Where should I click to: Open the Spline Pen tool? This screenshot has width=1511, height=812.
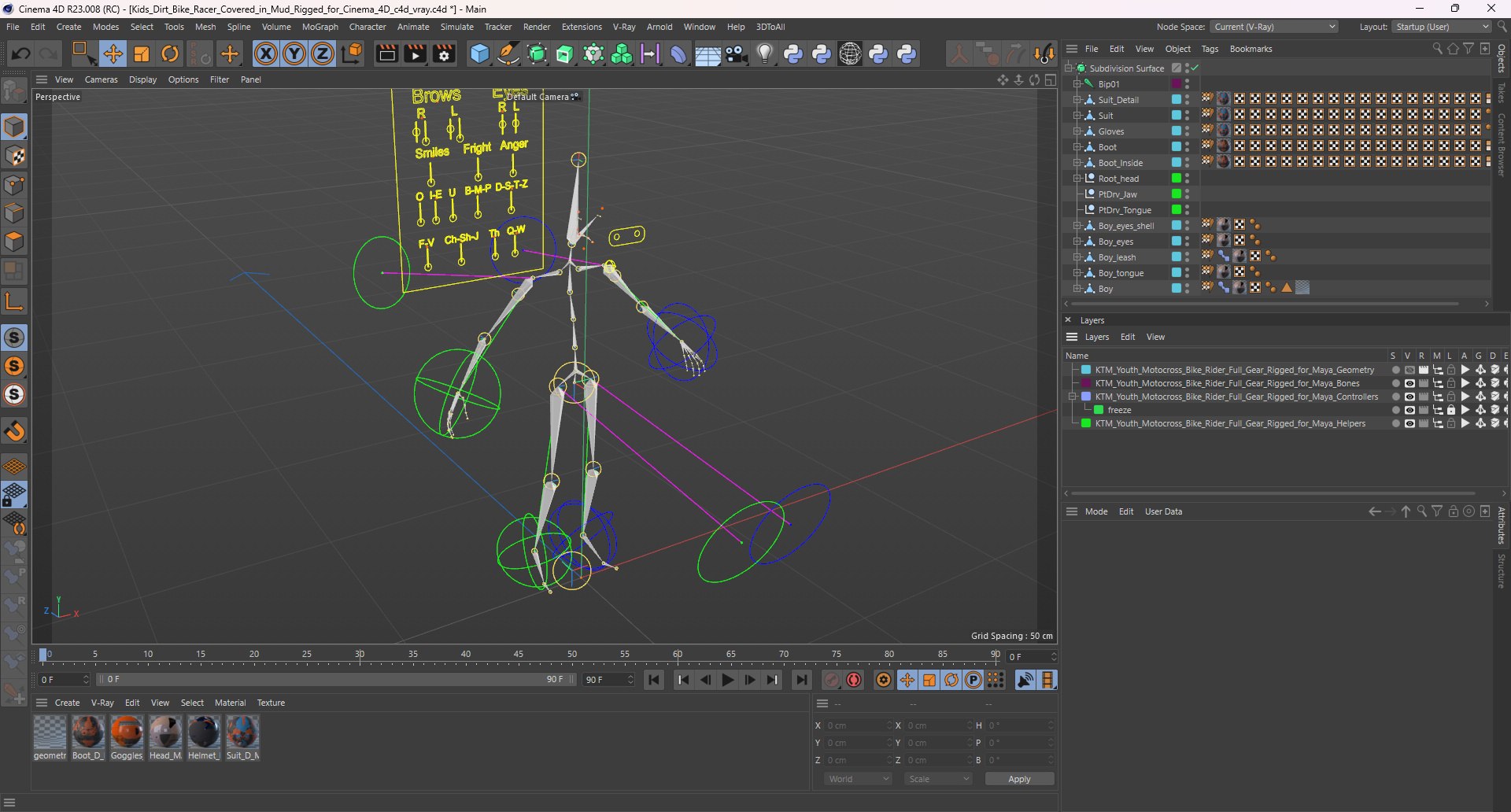[508, 54]
